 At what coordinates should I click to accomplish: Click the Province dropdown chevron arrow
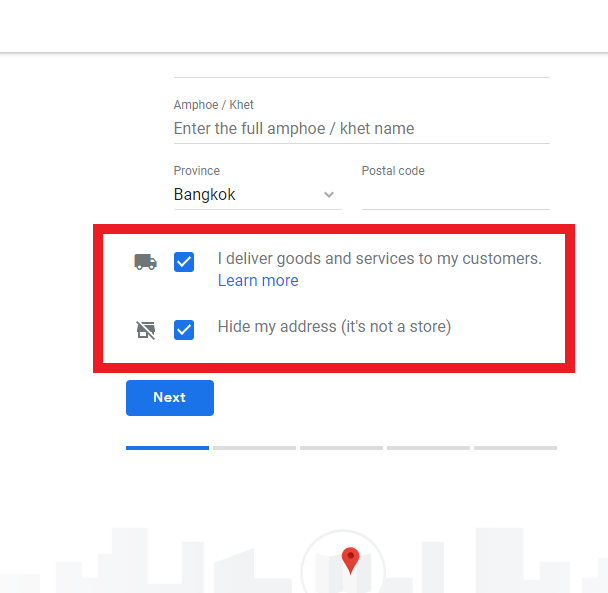coord(329,195)
